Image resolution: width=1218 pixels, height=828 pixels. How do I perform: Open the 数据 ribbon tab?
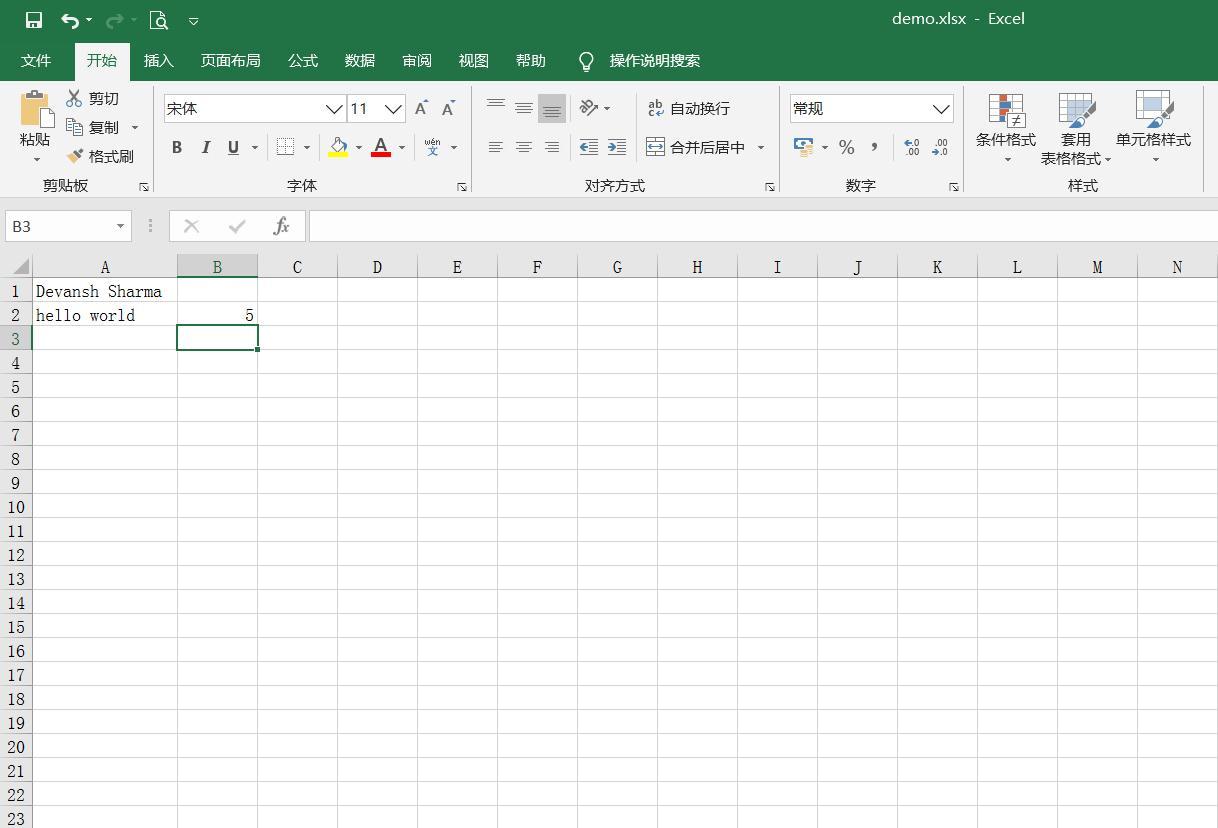[359, 60]
